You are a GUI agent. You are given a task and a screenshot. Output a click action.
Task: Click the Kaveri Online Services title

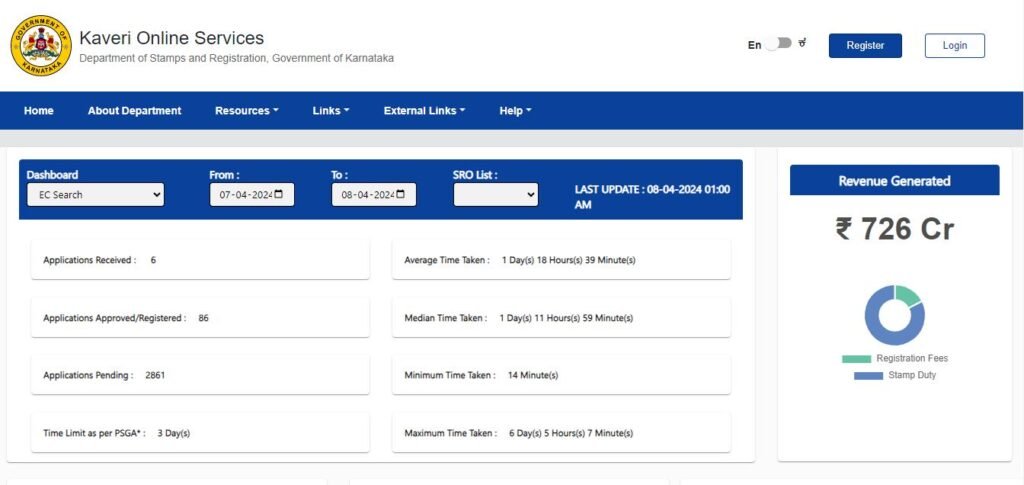172,38
